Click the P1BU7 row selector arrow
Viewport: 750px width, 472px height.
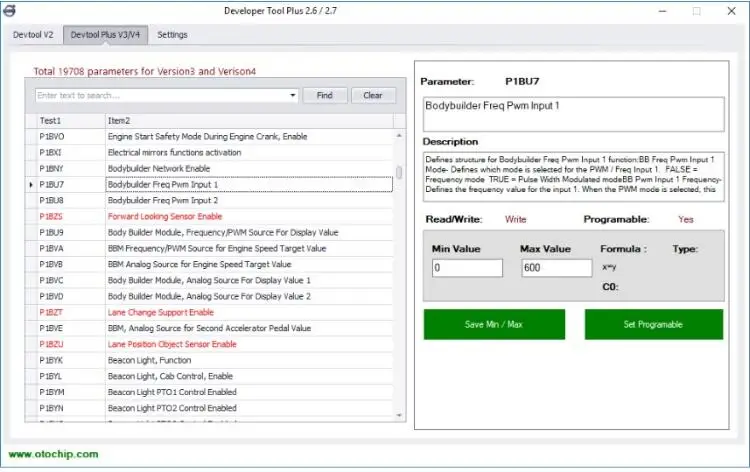click(x=31, y=185)
